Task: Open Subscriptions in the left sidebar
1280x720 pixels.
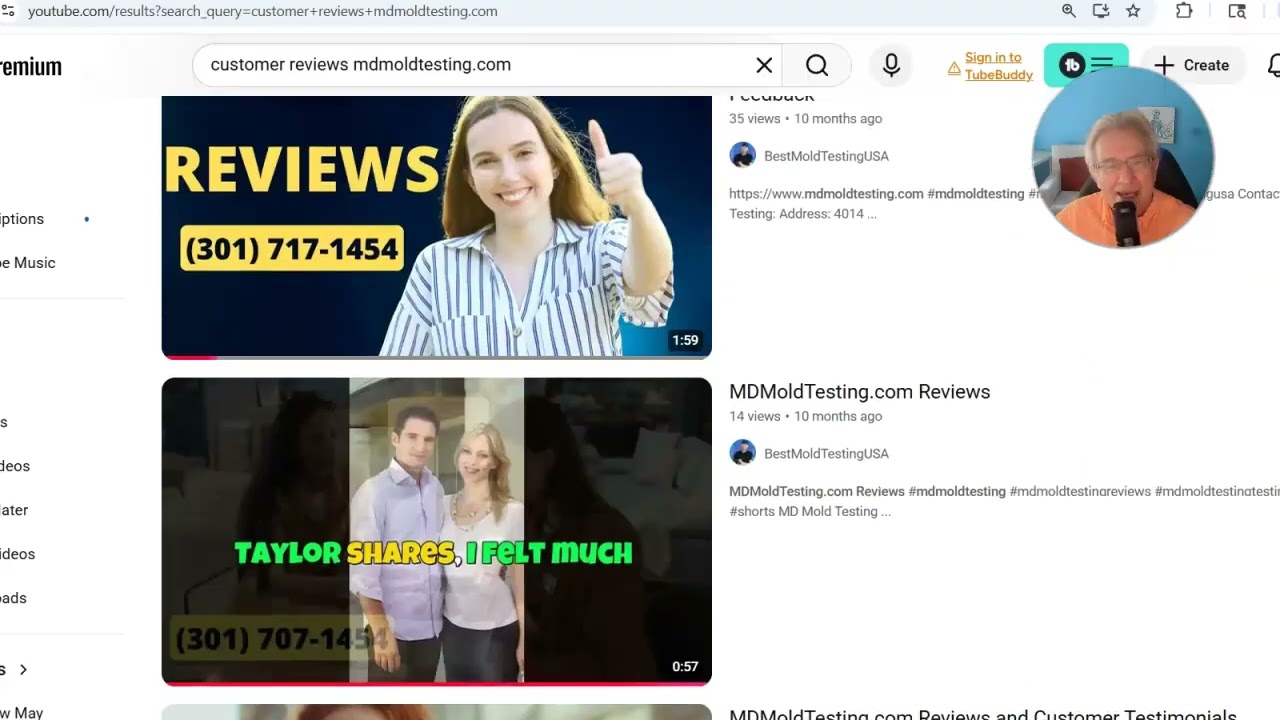Action: [x=22, y=219]
